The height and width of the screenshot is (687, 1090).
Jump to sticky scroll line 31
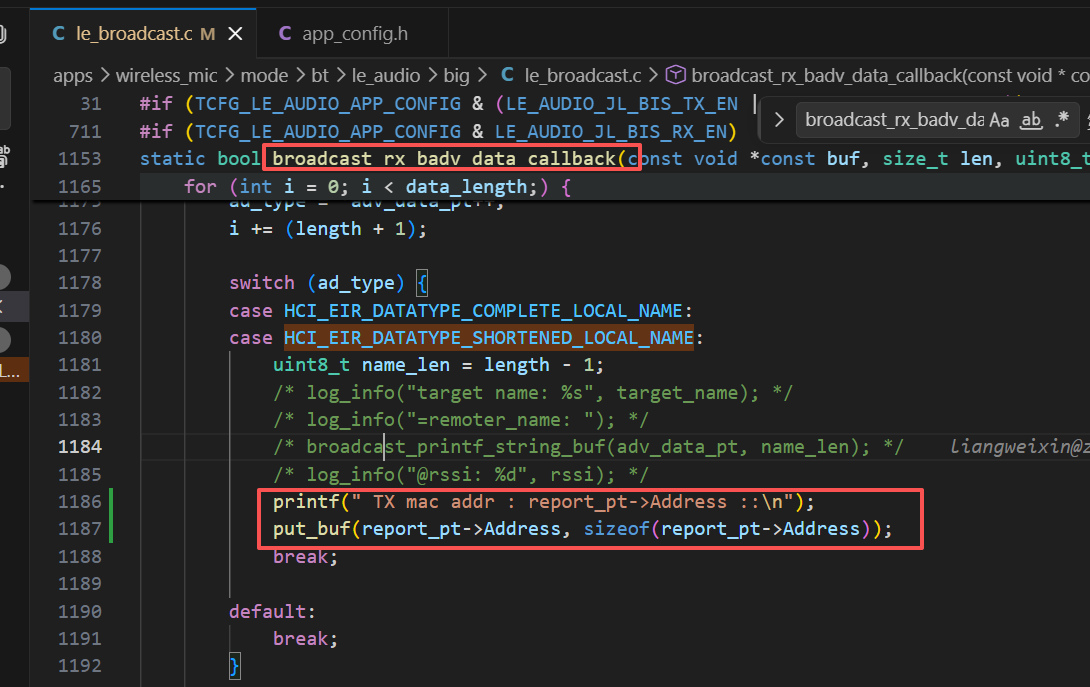click(560, 104)
